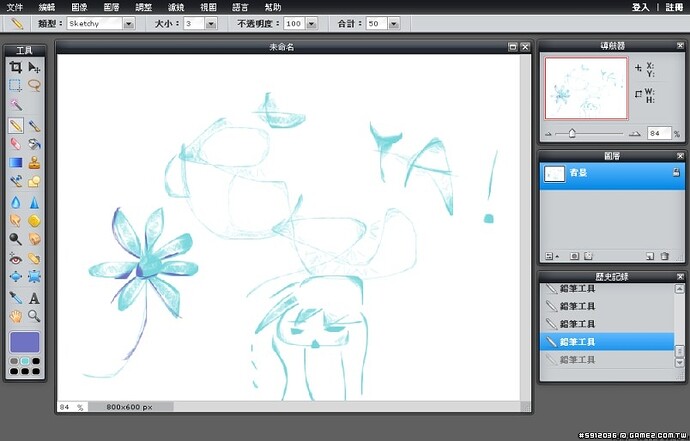Click the 註冊 register link
690x441 pixels.
[674, 6]
